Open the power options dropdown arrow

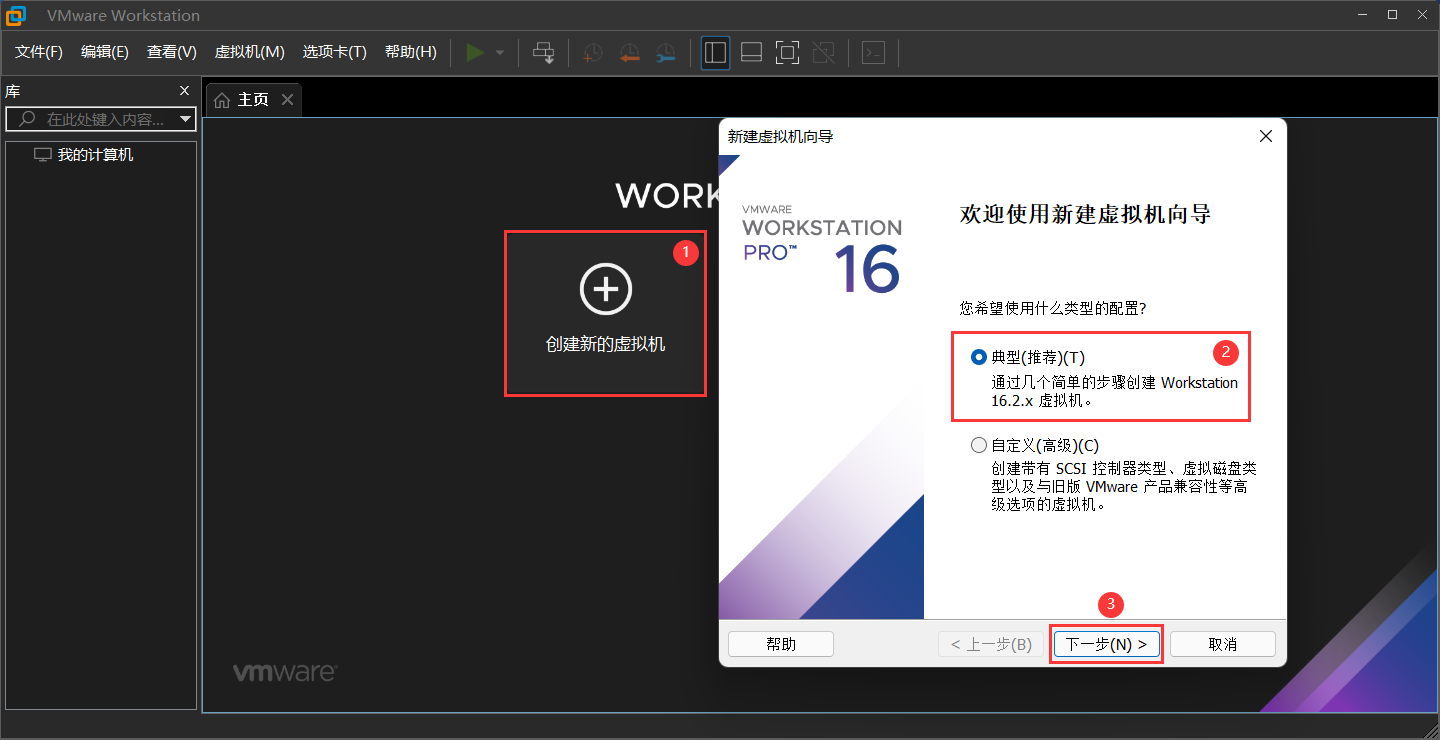[x=500, y=53]
